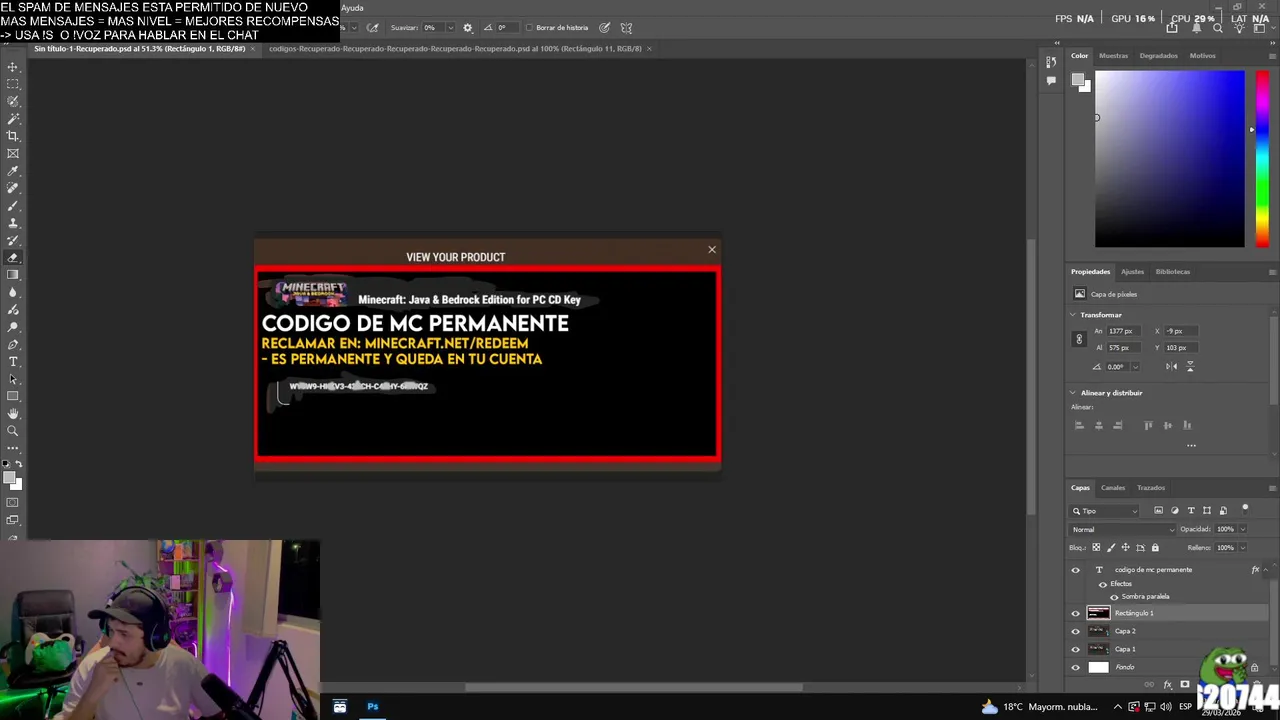1280x720 pixels.
Task: Collapse the Transformar section
Action: pyautogui.click(x=1073, y=315)
